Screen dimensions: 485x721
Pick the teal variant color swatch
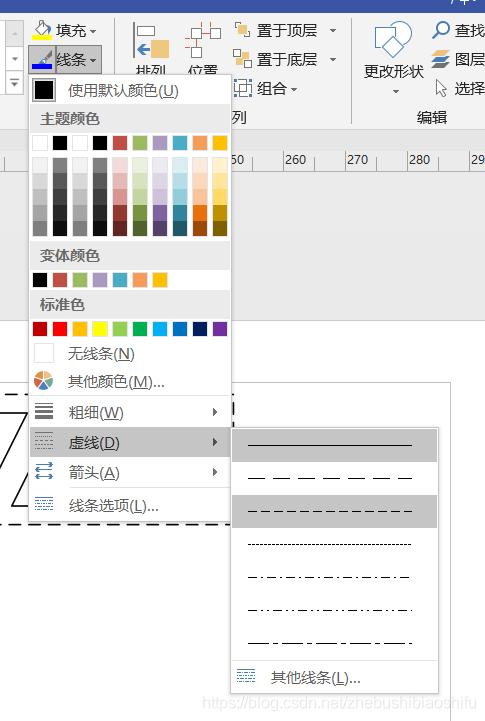tap(120, 280)
